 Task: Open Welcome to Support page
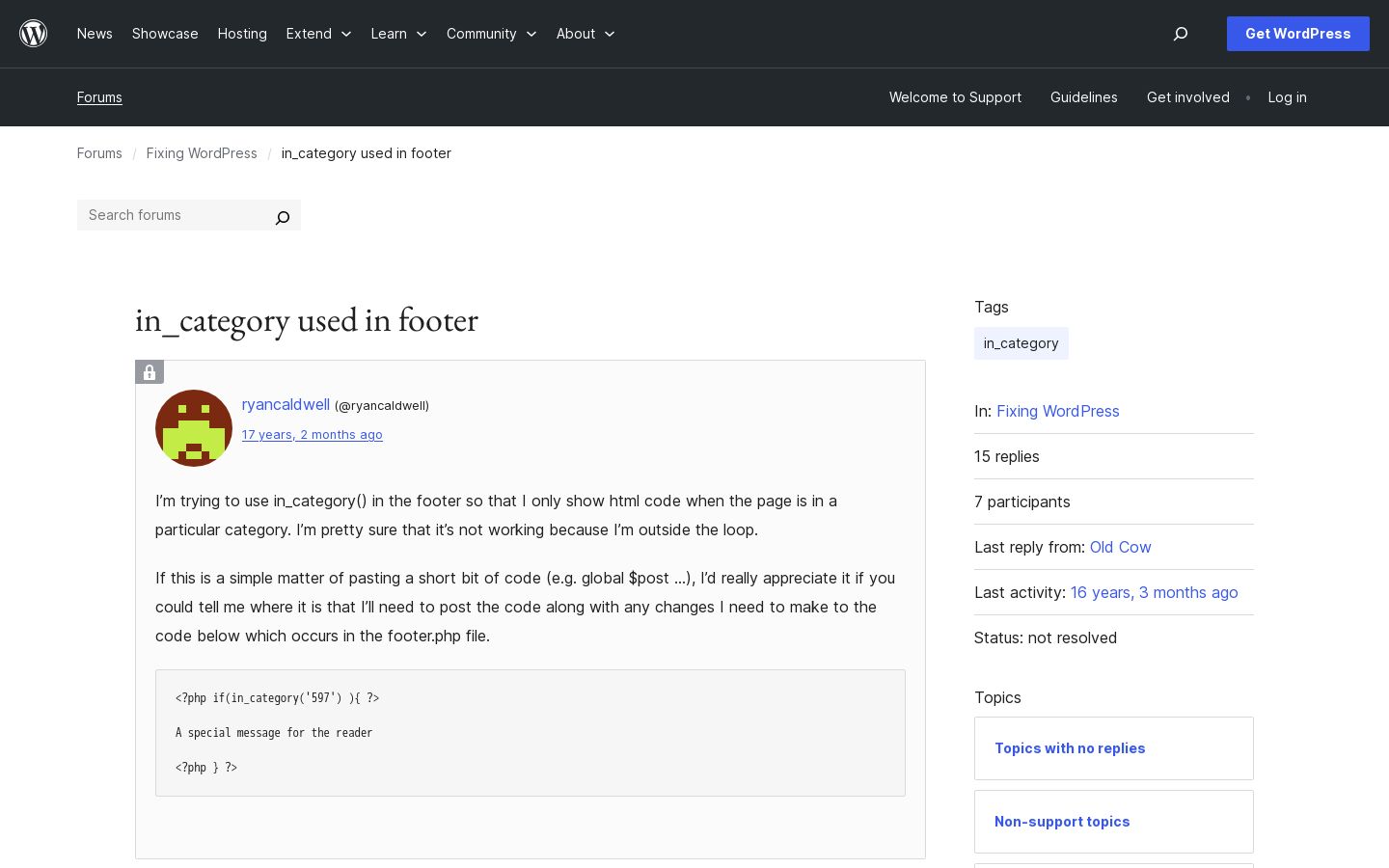(955, 97)
